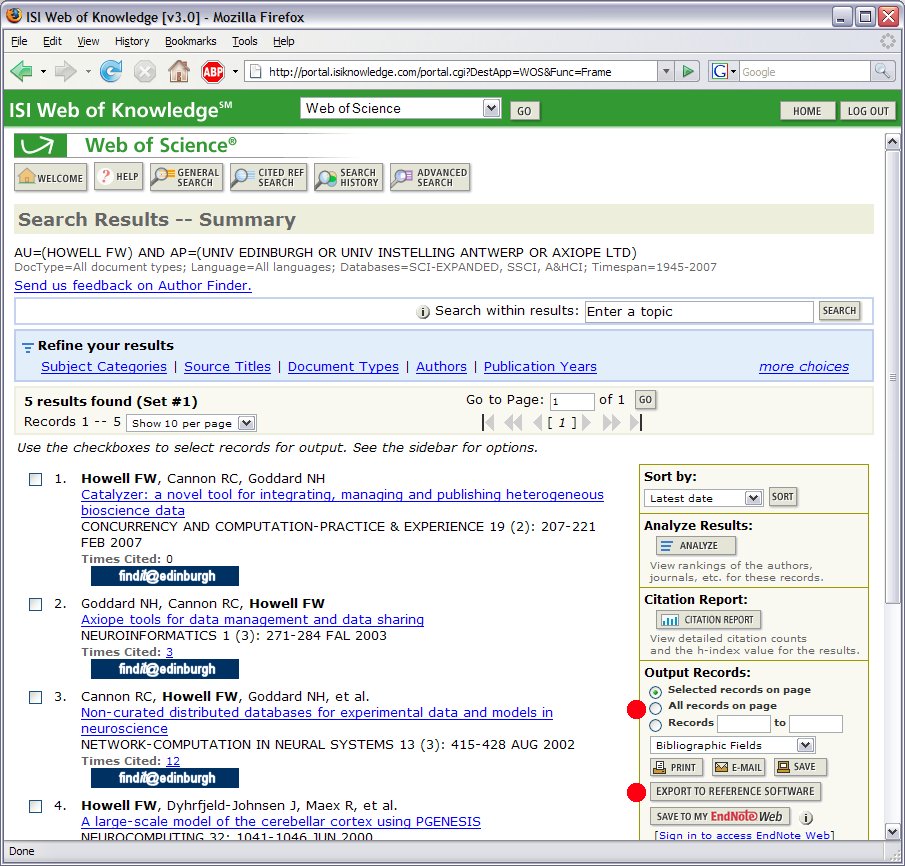The image size is (905, 866).
Task: Open the History menu
Action: [132, 41]
